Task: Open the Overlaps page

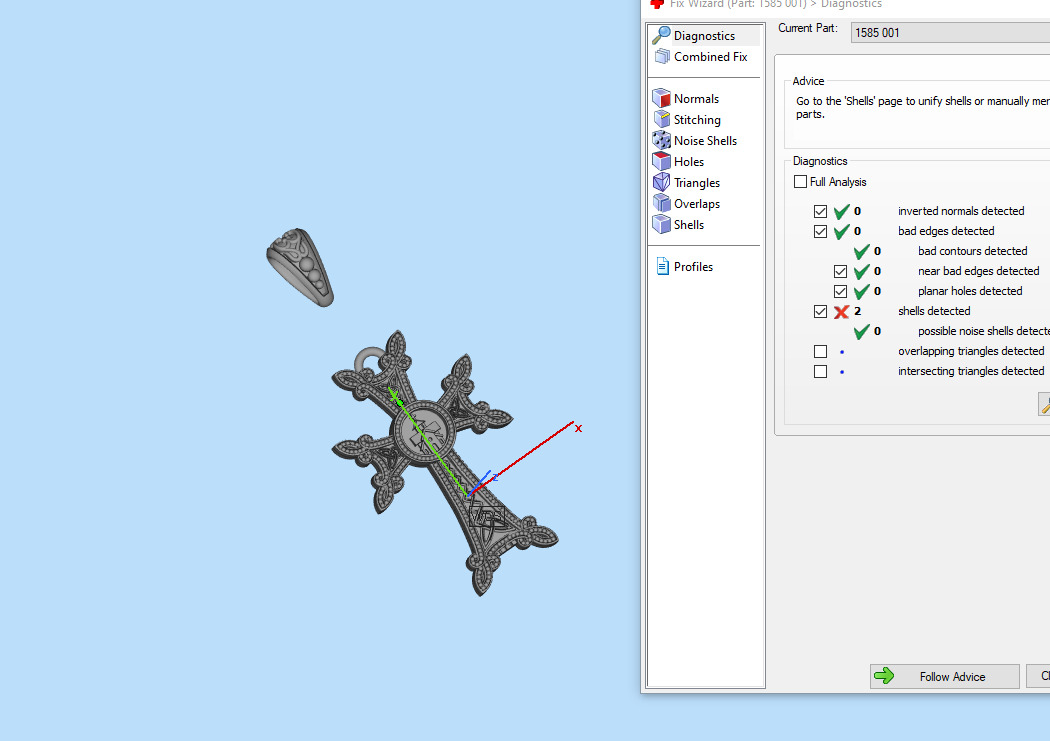Action: coord(696,203)
